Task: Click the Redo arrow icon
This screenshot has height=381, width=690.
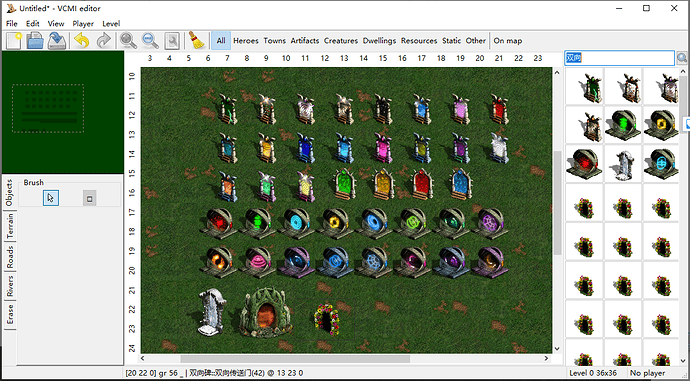Action: pyautogui.click(x=103, y=41)
